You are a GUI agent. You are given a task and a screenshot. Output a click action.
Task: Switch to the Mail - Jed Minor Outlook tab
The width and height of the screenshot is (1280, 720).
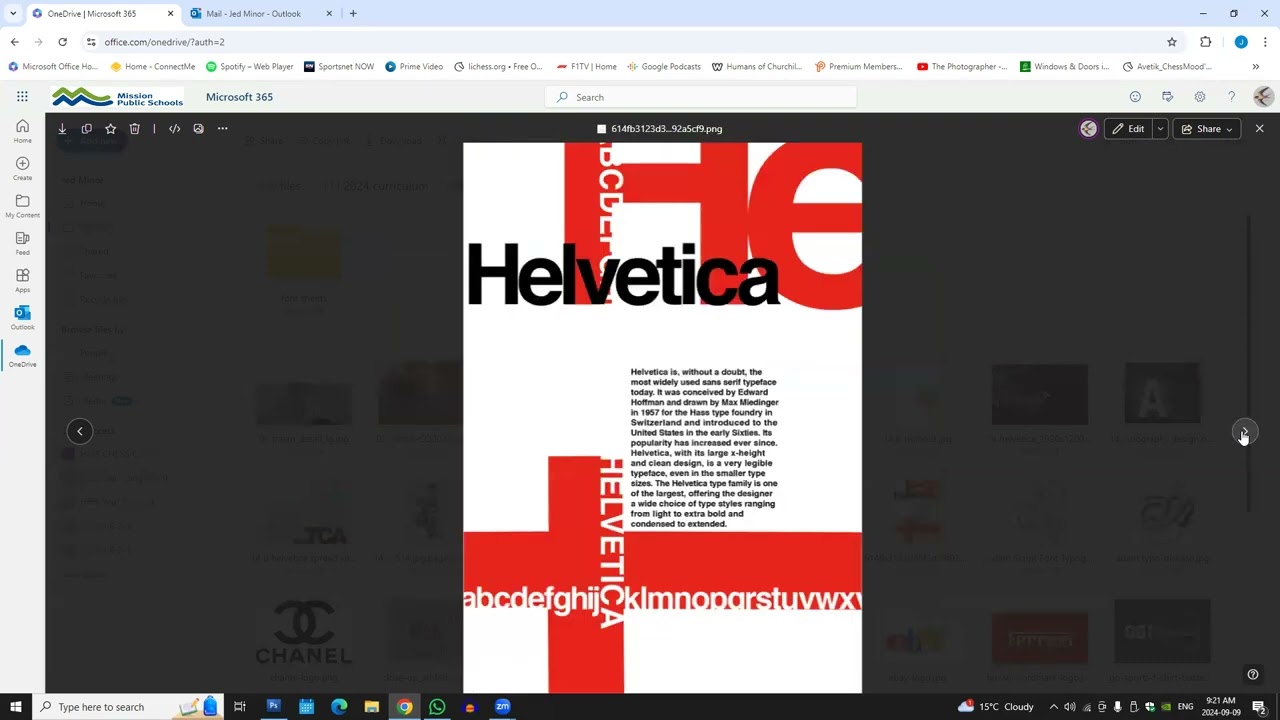tap(260, 14)
